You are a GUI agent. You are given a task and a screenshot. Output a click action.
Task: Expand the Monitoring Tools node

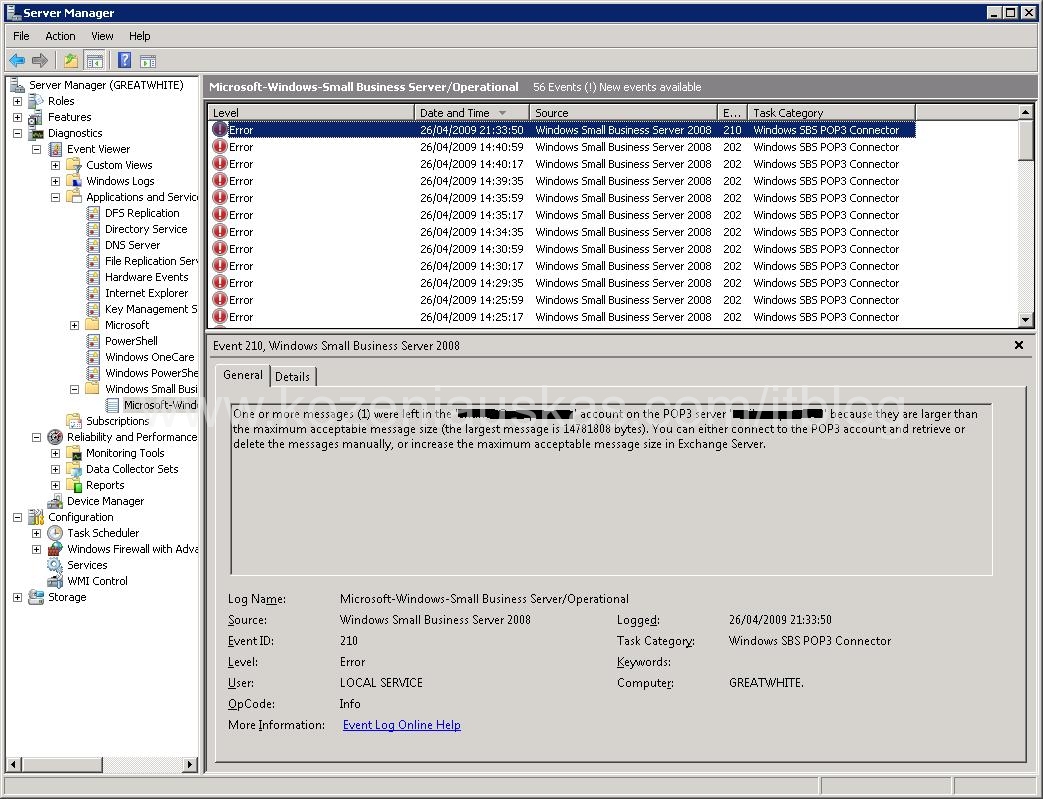[x=56, y=453]
